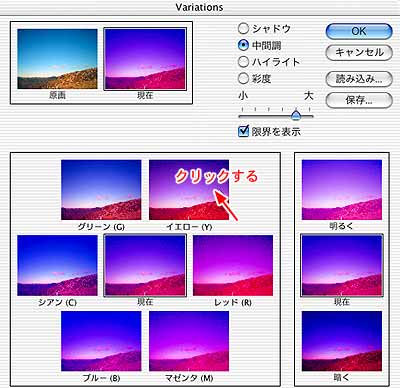Click the 原画 original image thumbnail
This screenshot has height=388, width=400.
[x=57, y=59]
